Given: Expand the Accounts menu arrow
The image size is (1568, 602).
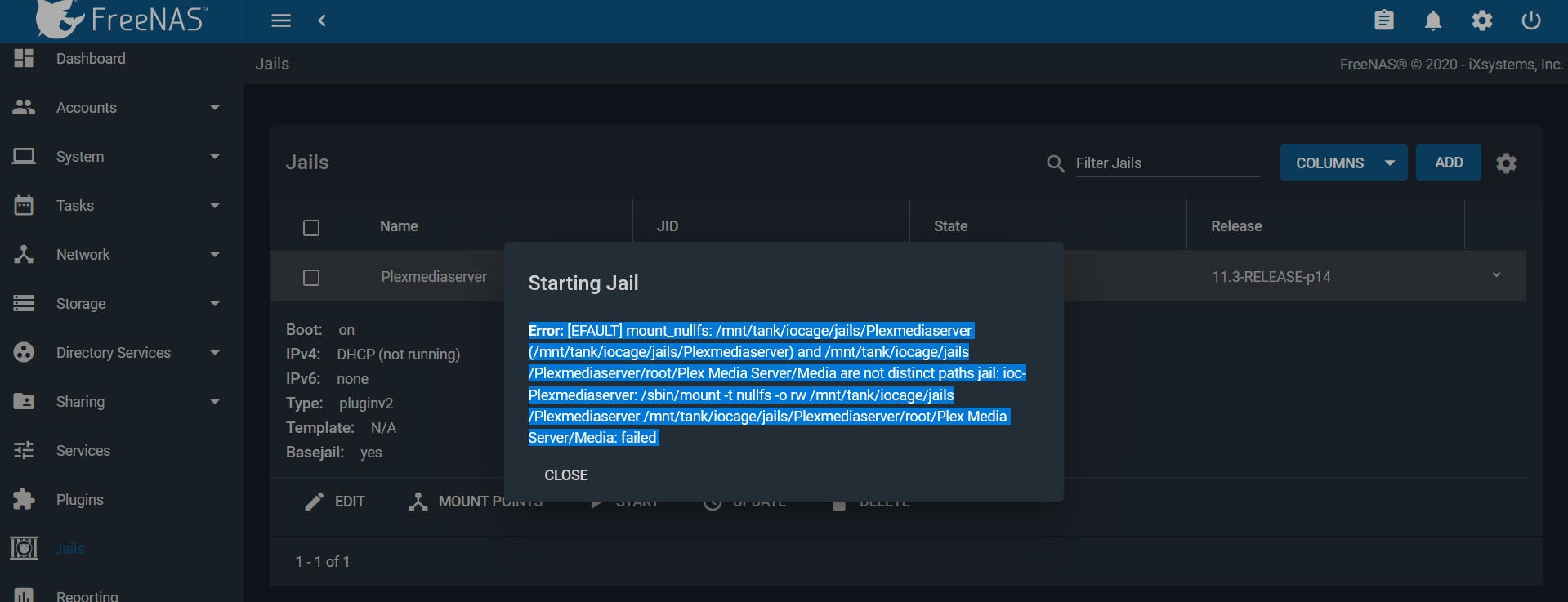Looking at the screenshot, I should pyautogui.click(x=215, y=107).
